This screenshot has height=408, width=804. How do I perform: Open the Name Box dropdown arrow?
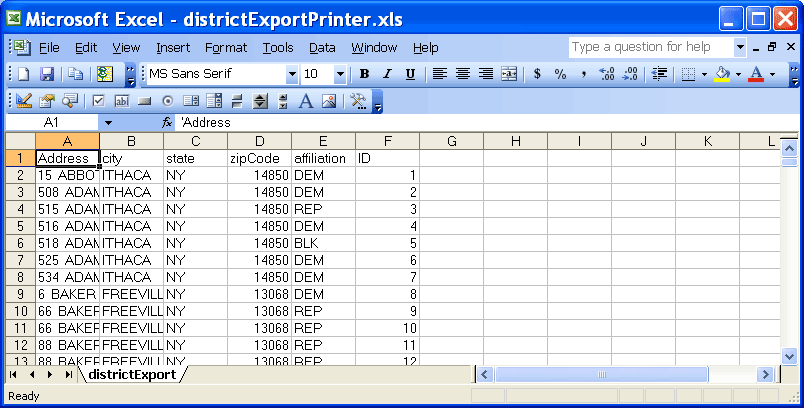pos(107,122)
